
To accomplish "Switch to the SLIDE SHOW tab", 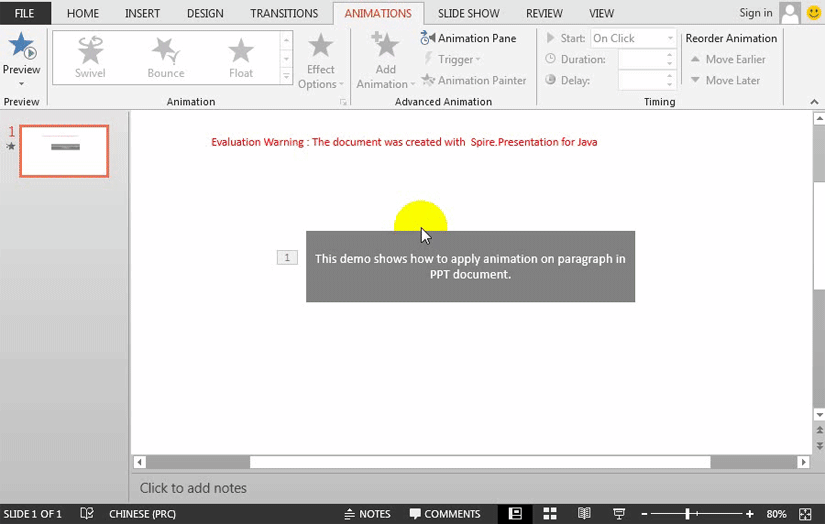I will pyautogui.click(x=469, y=13).
